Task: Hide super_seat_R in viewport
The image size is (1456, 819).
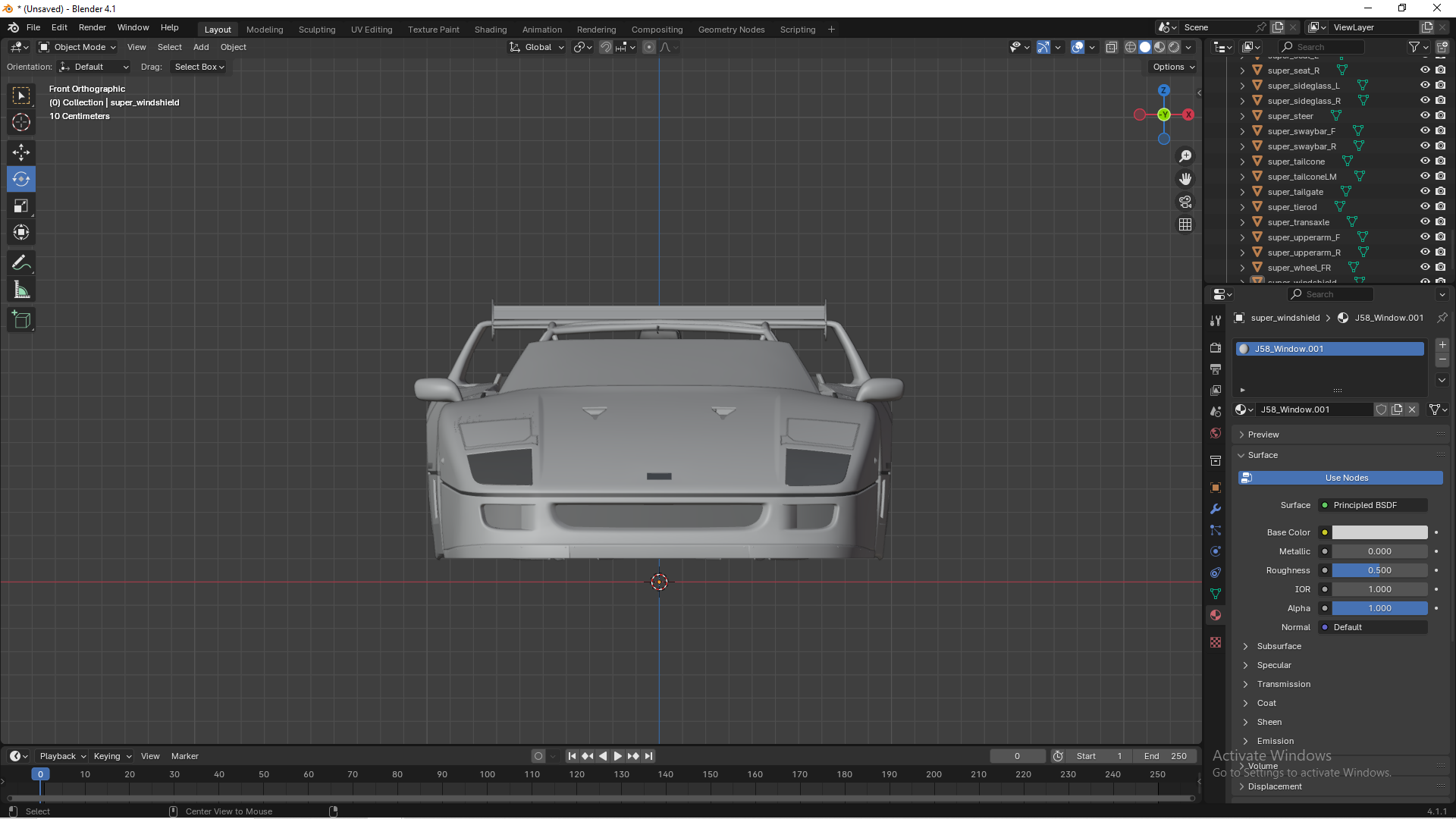Action: [1425, 70]
